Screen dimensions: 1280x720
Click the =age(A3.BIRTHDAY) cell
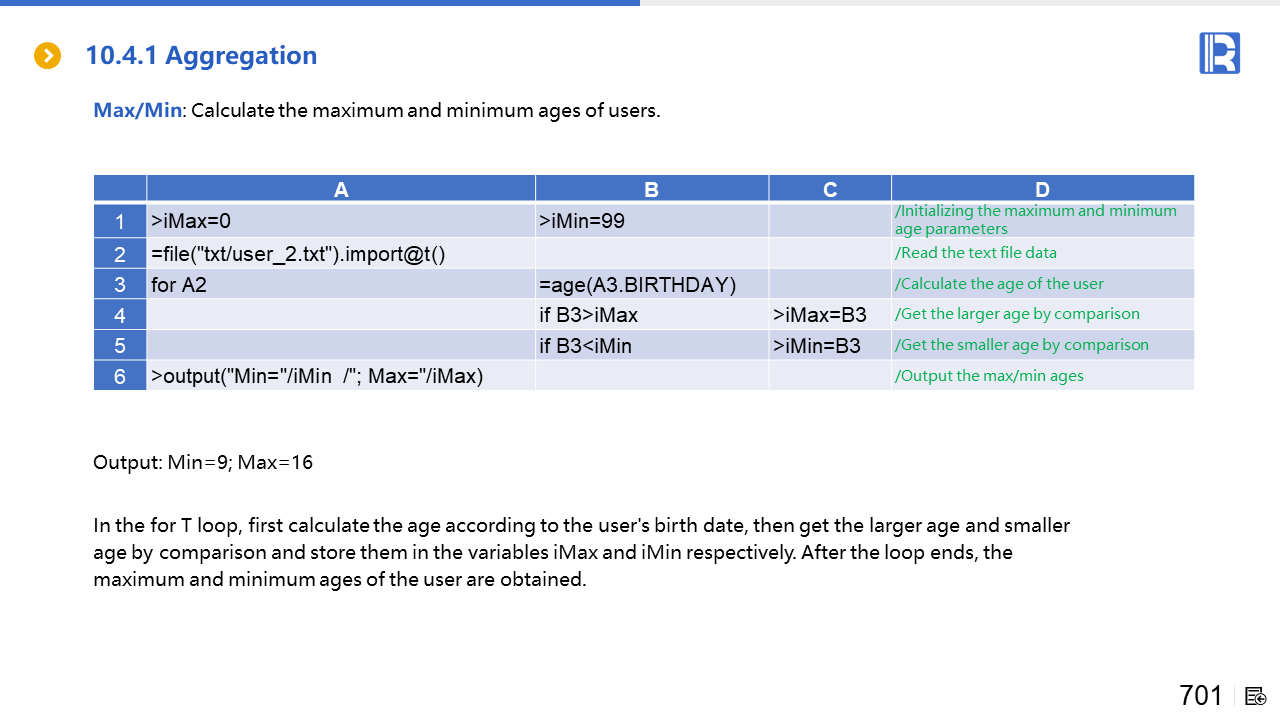pos(651,284)
